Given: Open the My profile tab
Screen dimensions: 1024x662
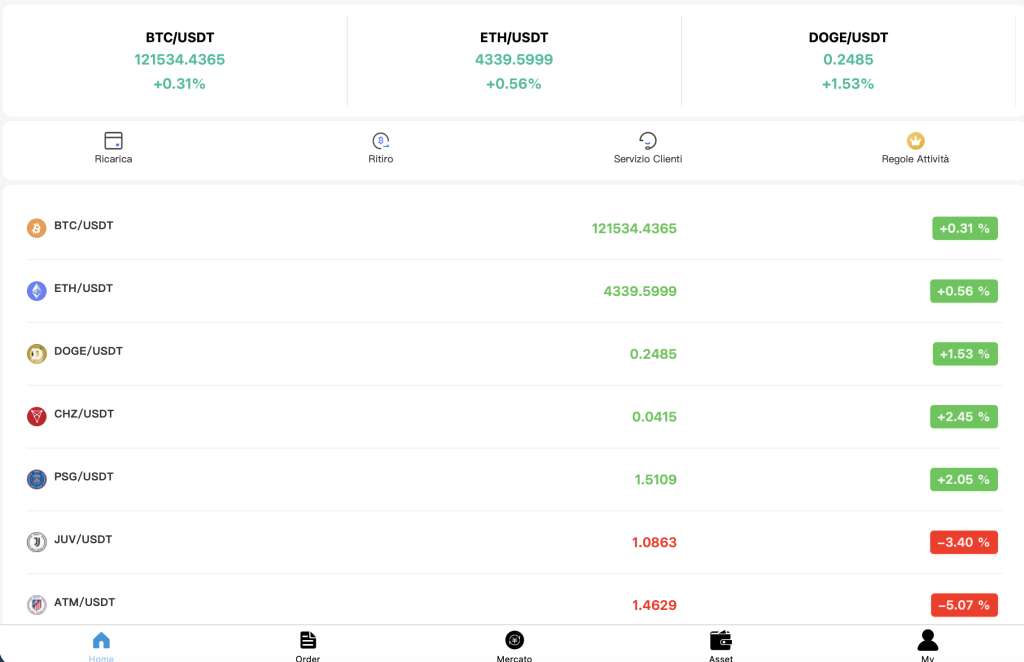Looking at the screenshot, I should coord(928,643).
